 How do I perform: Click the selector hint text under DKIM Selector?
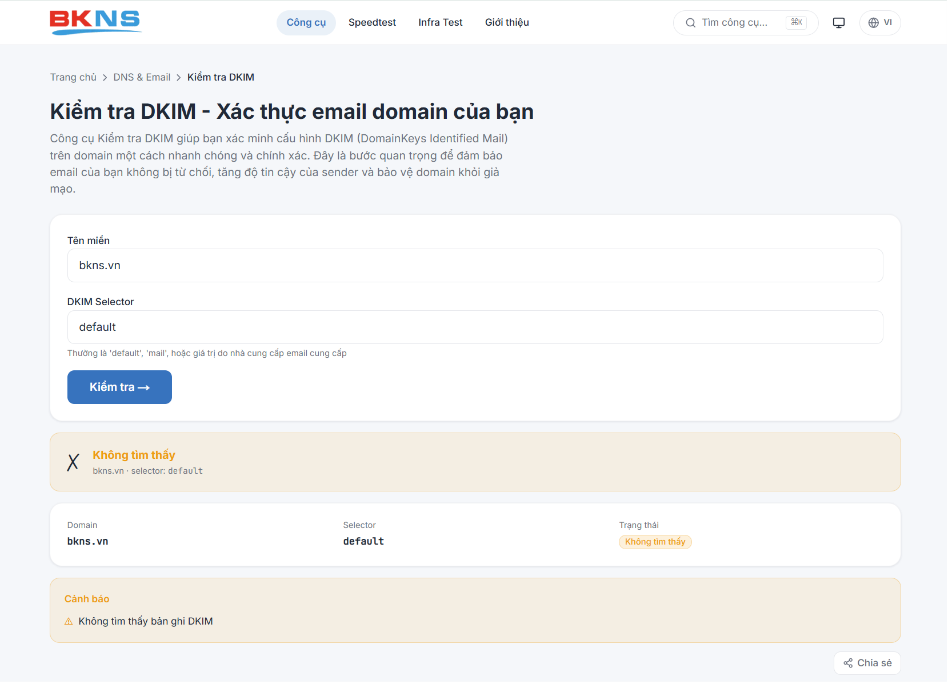point(207,353)
